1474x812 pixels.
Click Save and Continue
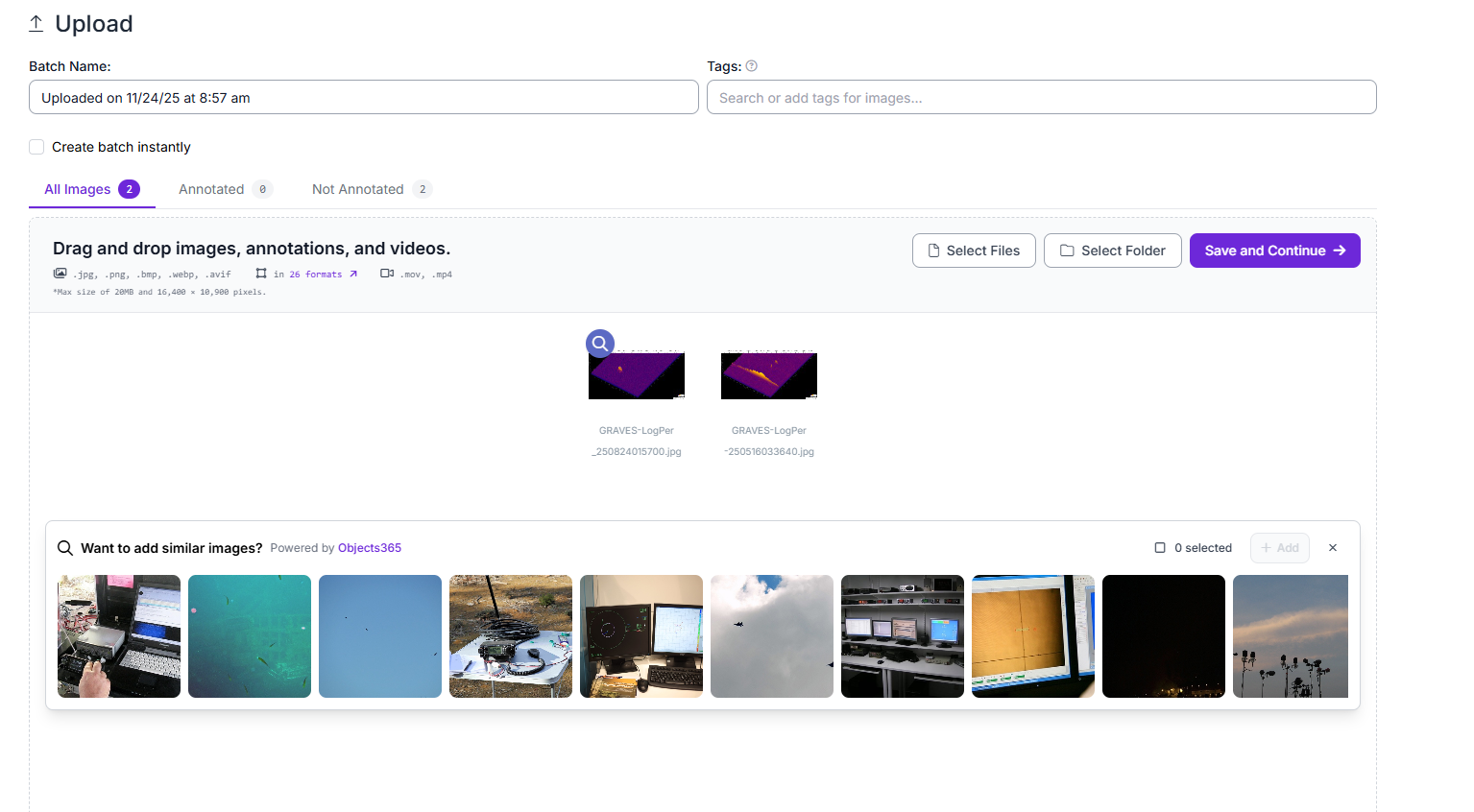pyautogui.click(x=1275, y=251)
